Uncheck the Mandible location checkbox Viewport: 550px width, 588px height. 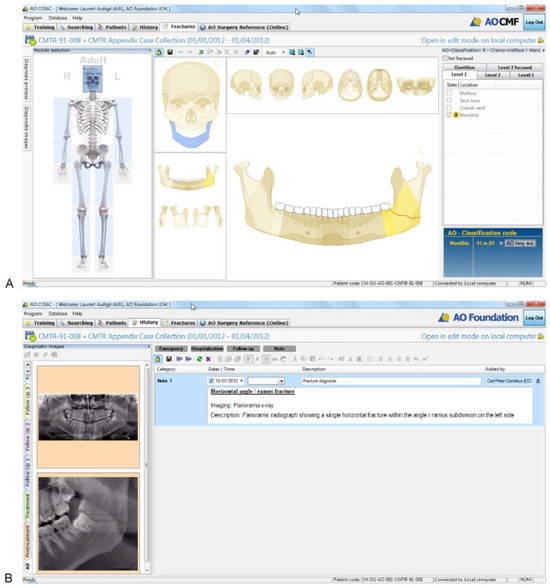449,115
